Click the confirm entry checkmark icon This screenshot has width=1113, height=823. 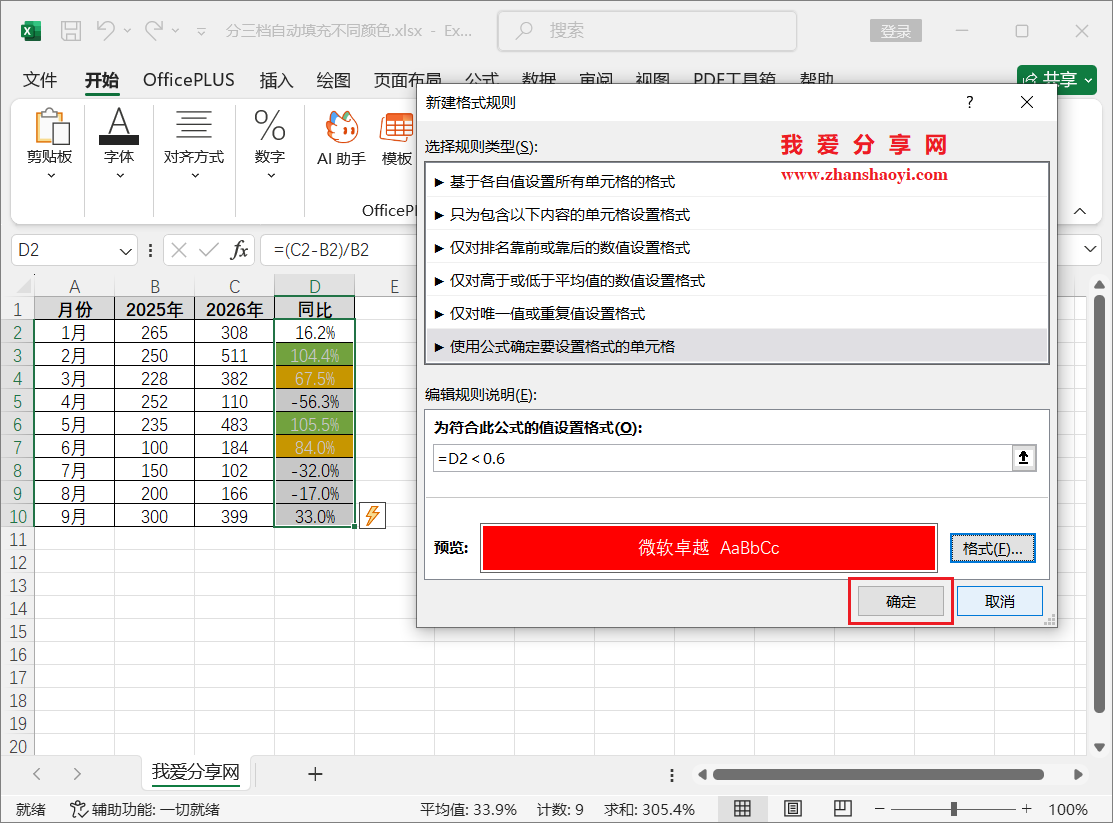point(209,250)
